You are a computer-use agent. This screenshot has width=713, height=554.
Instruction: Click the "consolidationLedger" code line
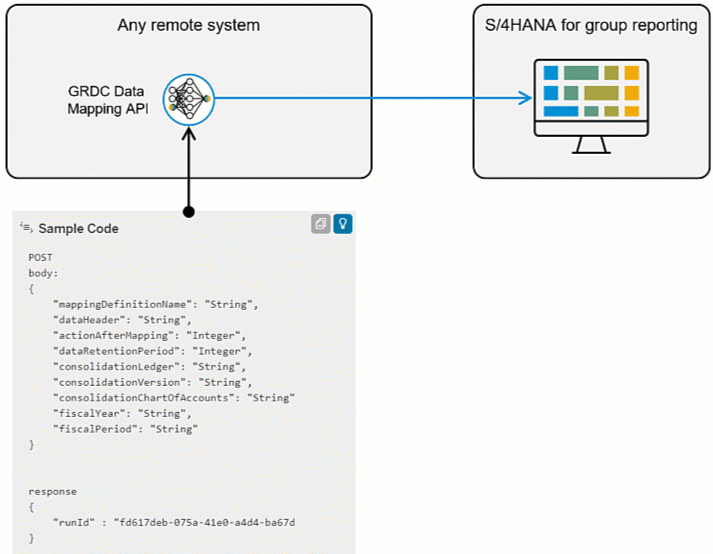pyautogui.click(x=150, y=367)
